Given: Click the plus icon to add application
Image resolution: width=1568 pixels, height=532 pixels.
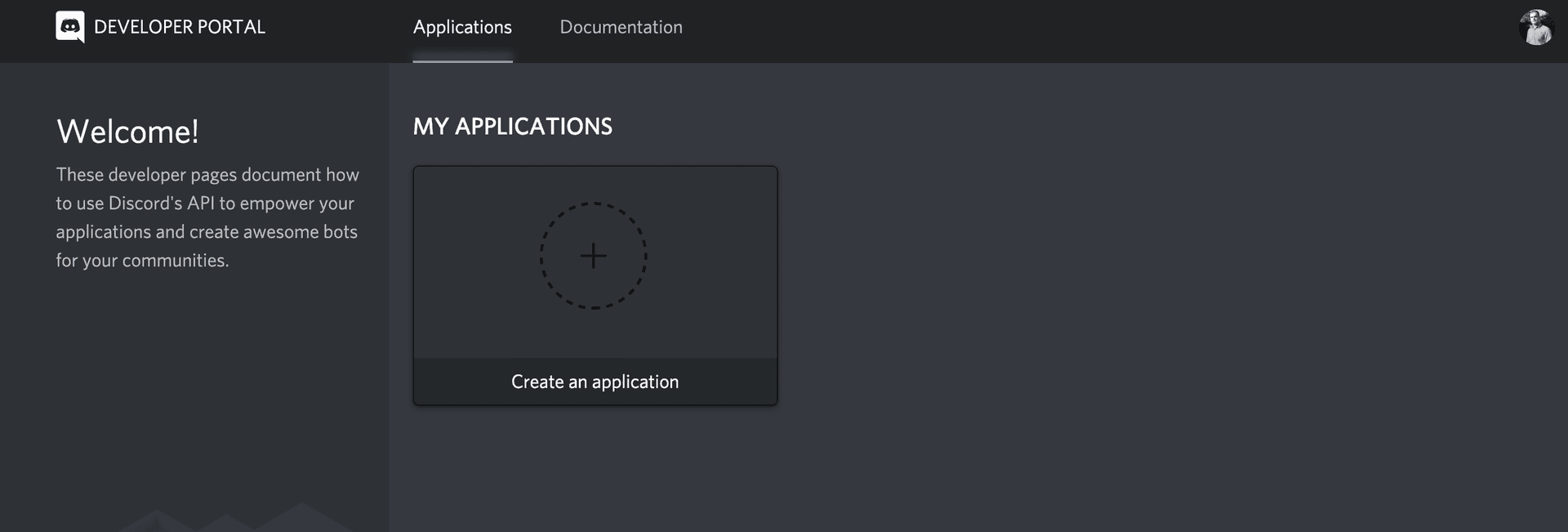Looking at the screenshot, I should coord(594,256).
